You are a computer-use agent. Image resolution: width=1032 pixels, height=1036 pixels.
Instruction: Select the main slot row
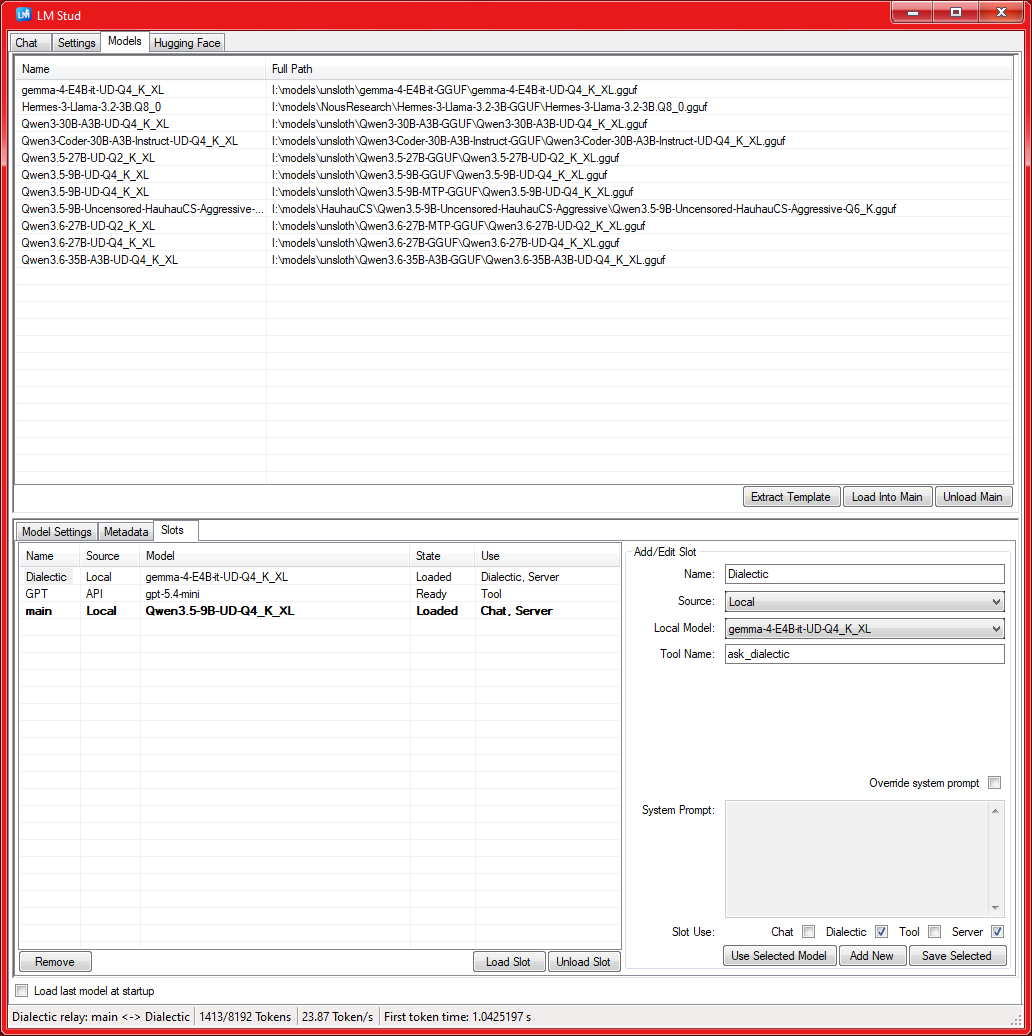point(320,611)
